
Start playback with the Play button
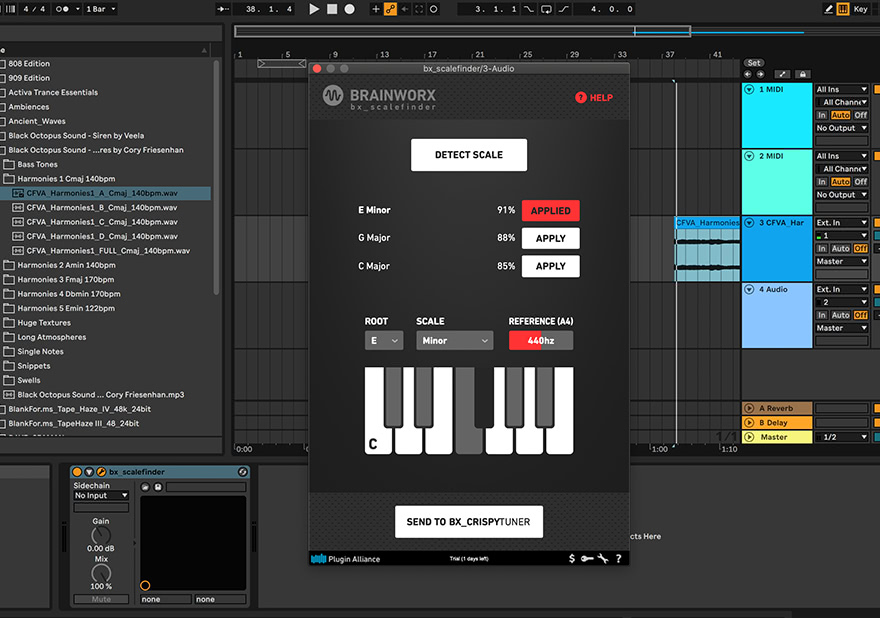pyautogui.click(x=314, y=9)
